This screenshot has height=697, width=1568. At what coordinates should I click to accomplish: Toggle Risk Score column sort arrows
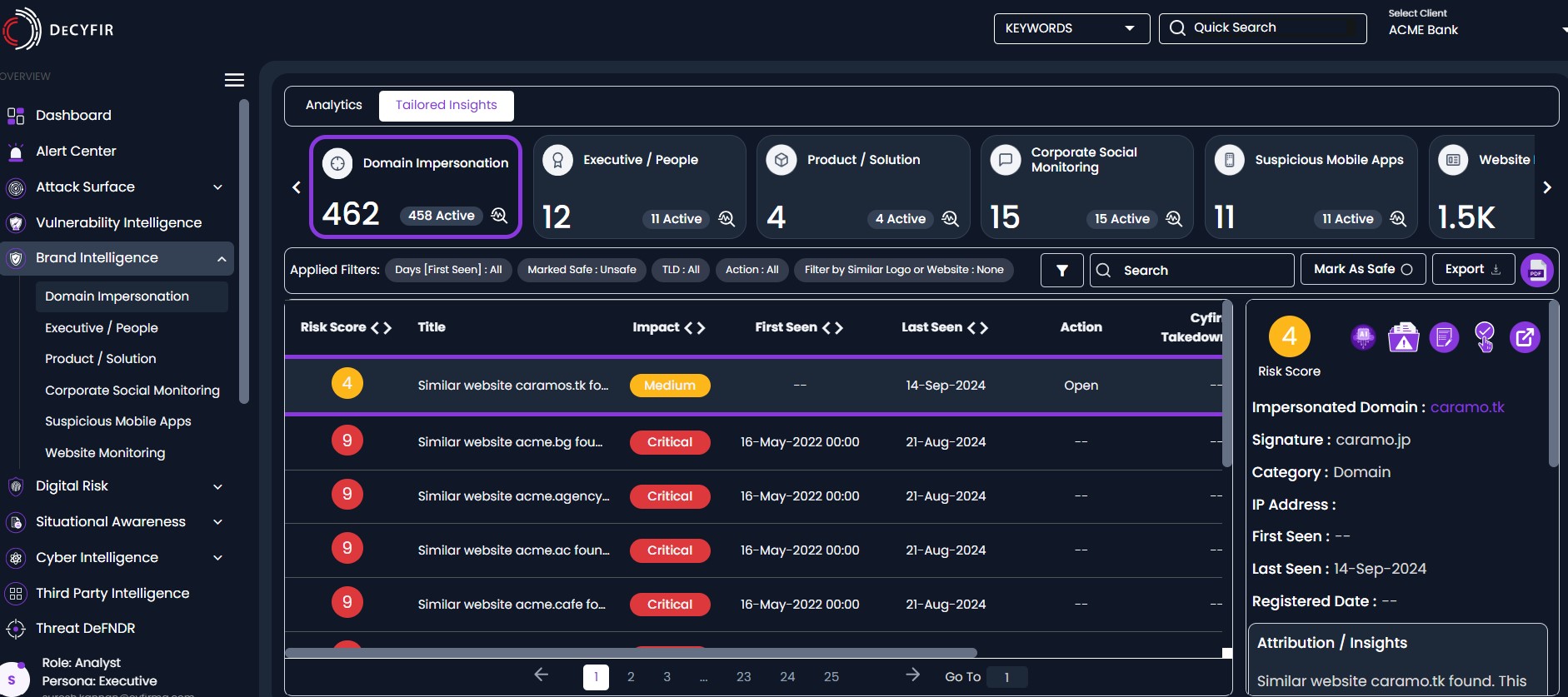(381, 328)
